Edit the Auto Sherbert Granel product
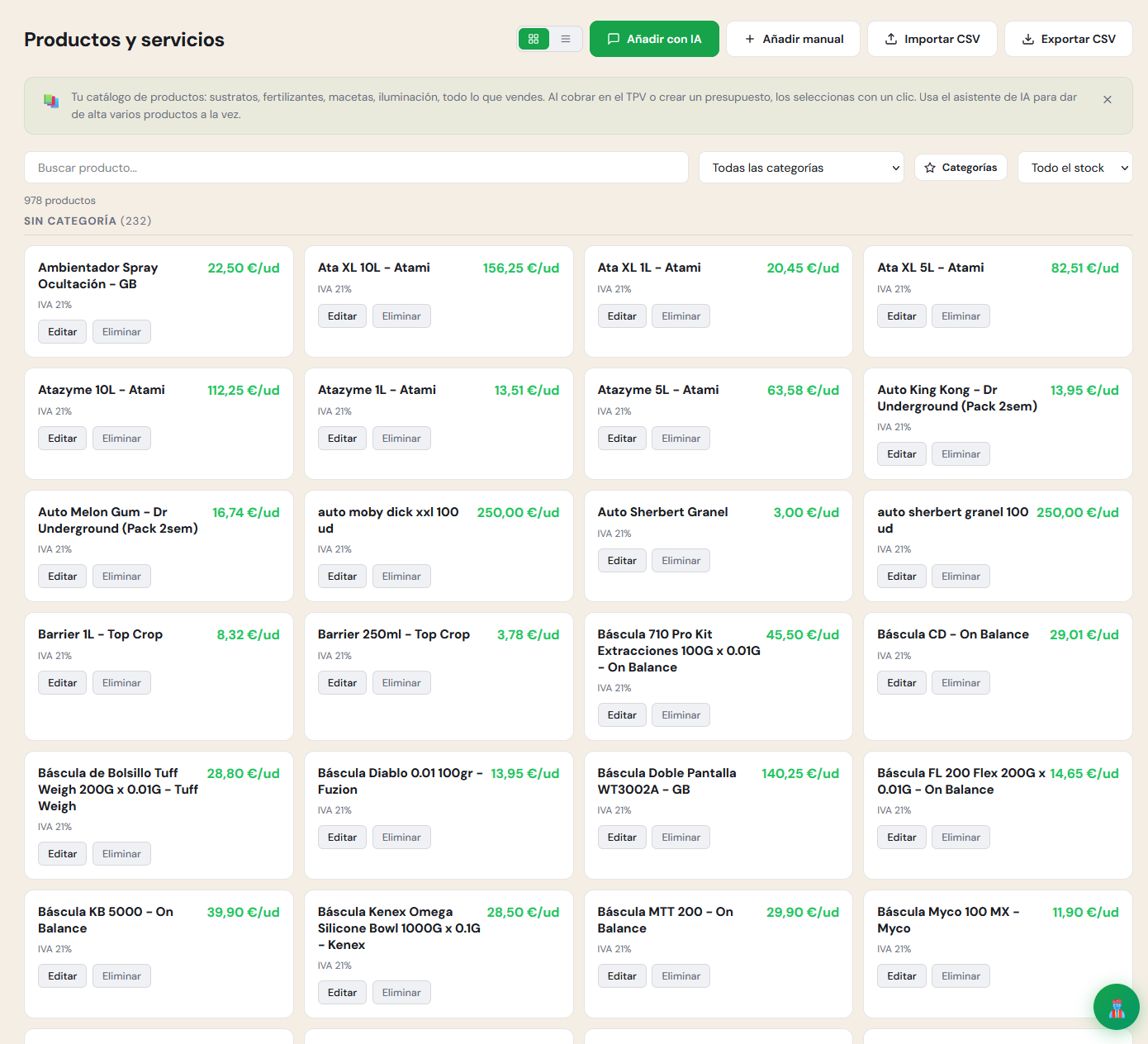 pos(622,561)
